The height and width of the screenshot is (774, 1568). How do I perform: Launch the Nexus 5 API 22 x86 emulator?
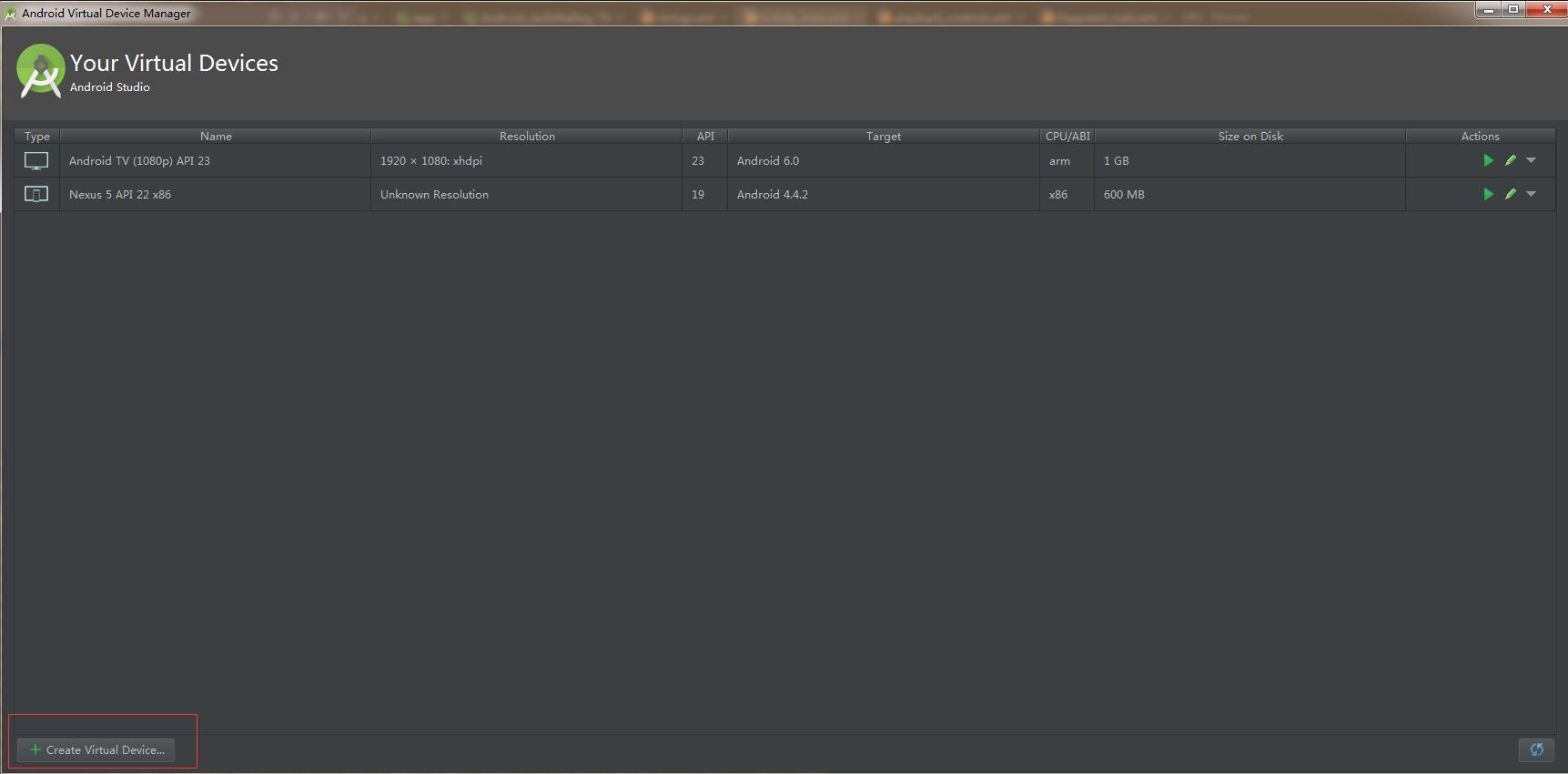tap(1488, 194)
